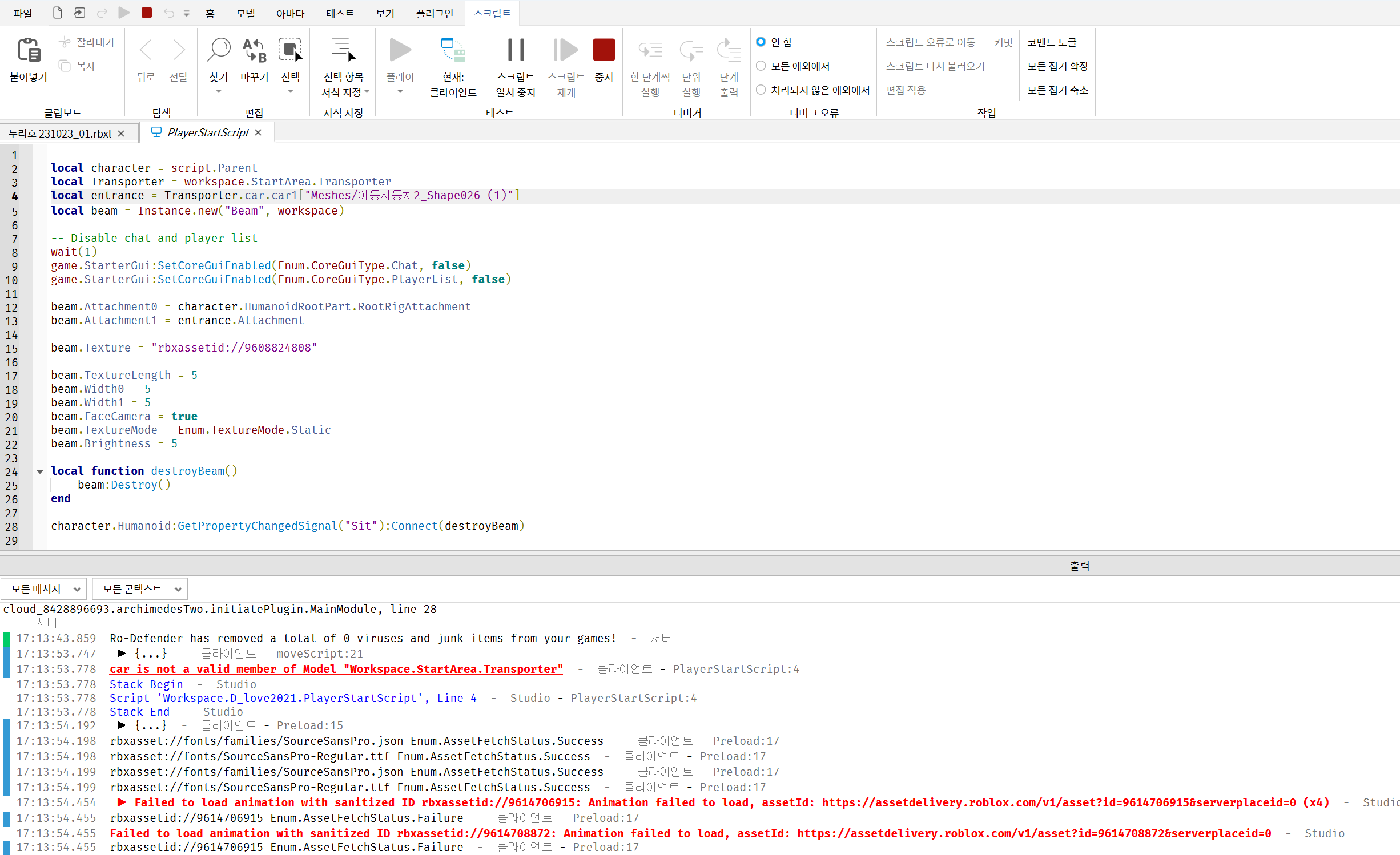Screen dimensions: 1400x855
Task: Click the Copy (복사) icon
Action: (65, 66)
